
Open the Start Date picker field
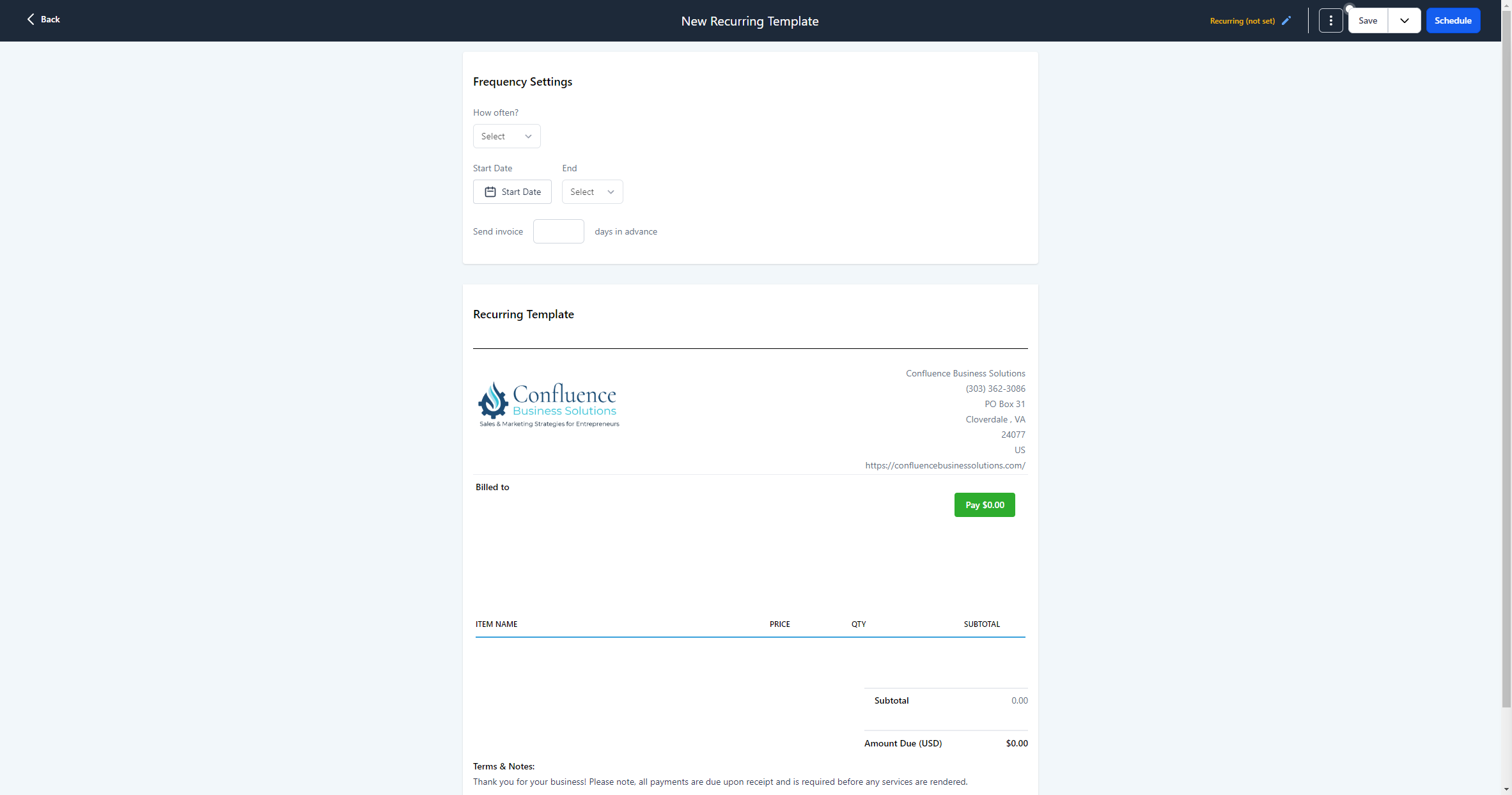[521, 192]
